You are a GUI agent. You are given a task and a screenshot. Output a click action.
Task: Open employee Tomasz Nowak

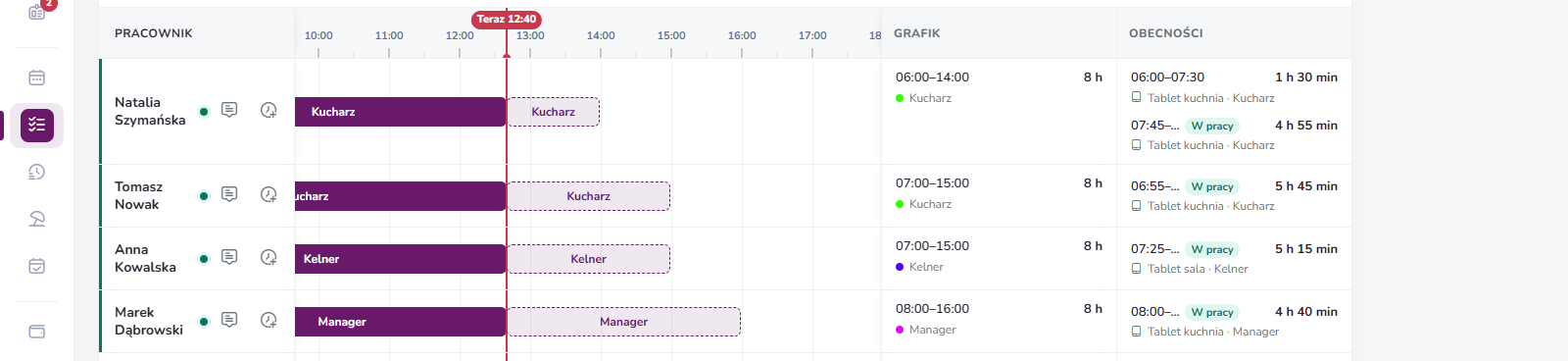[x=138, y=195]
